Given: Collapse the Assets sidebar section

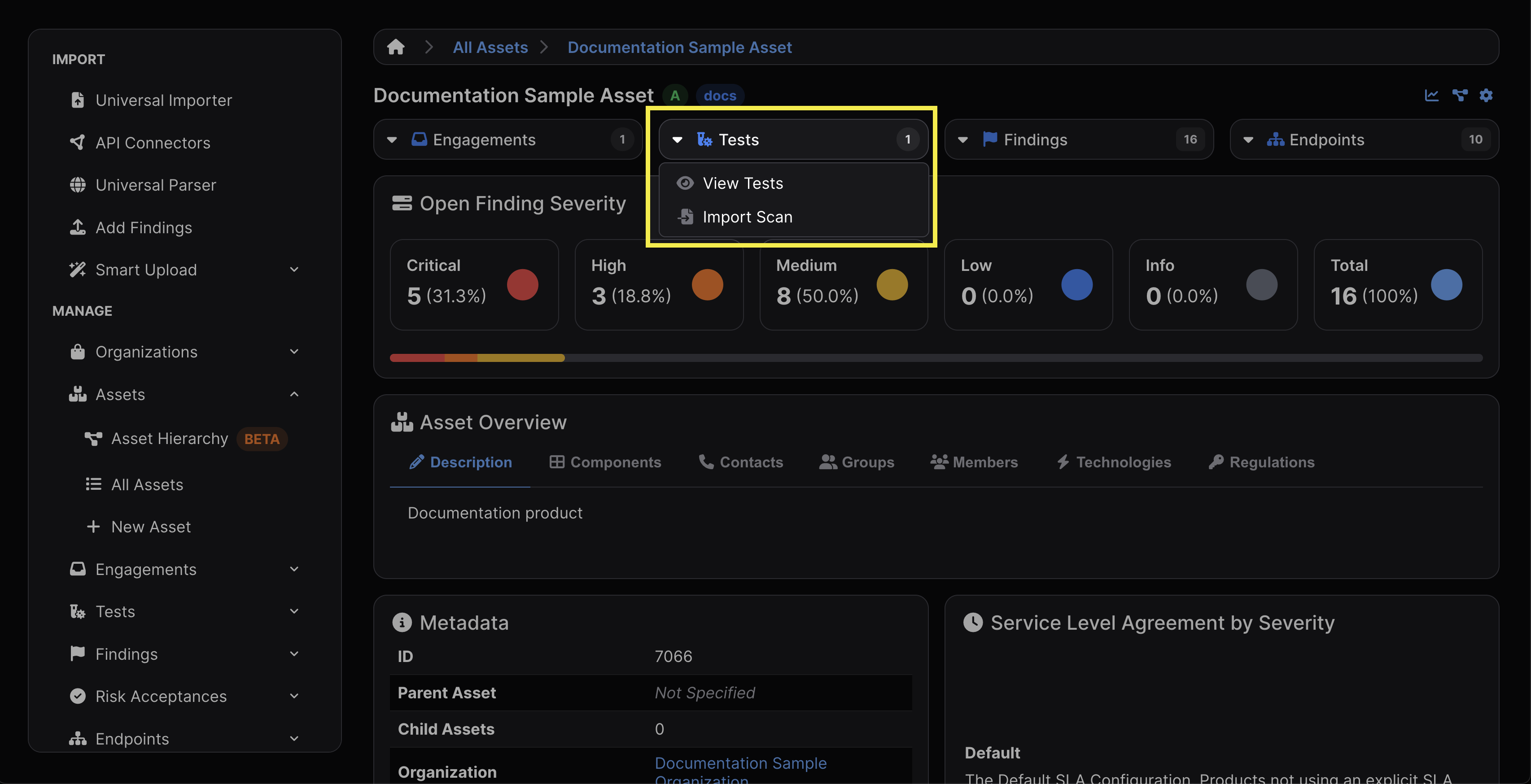Looking at the screenshot, I should tap(294, 394).
